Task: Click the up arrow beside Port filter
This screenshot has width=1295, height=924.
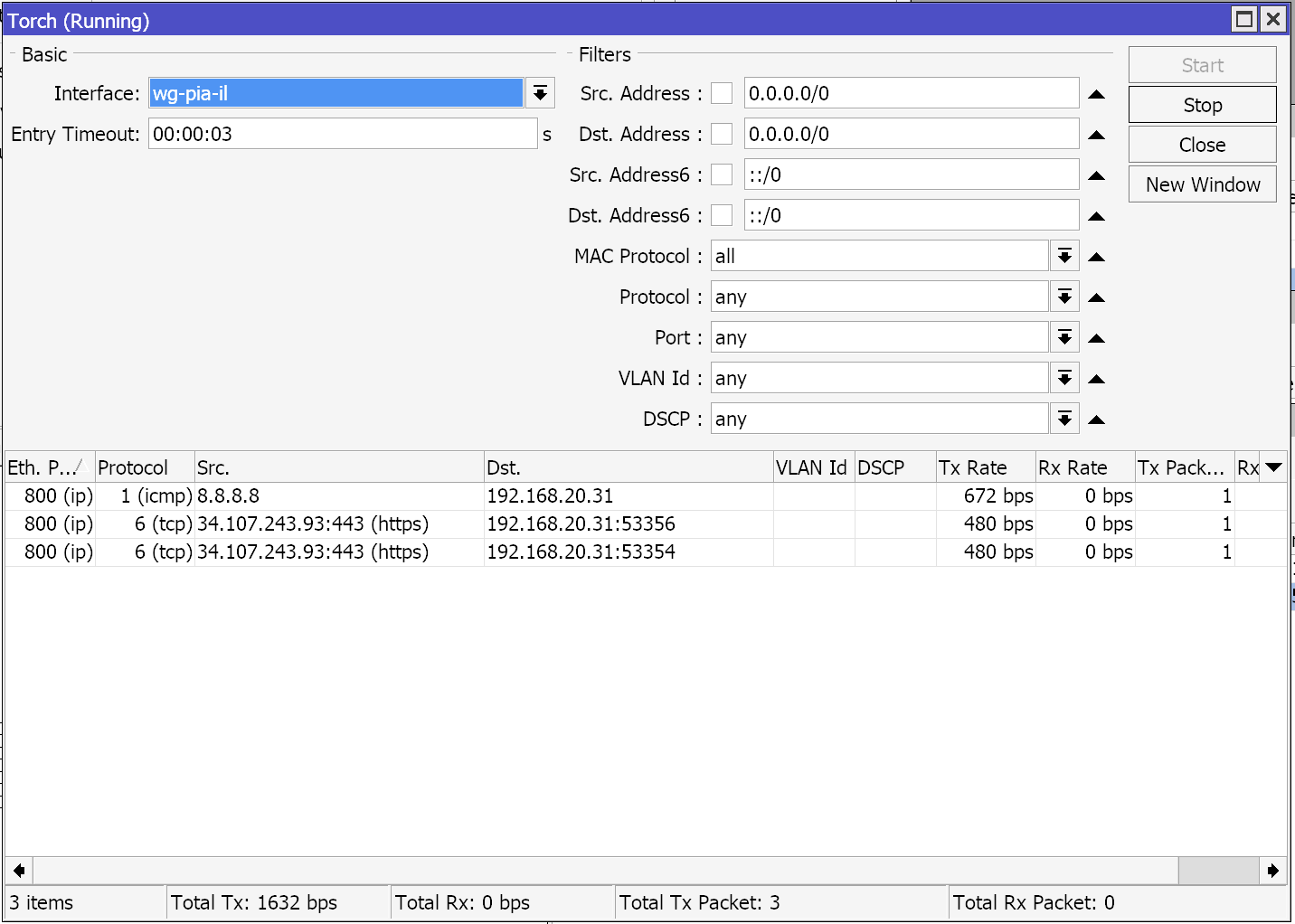Action: click(x=1096, y=336)
